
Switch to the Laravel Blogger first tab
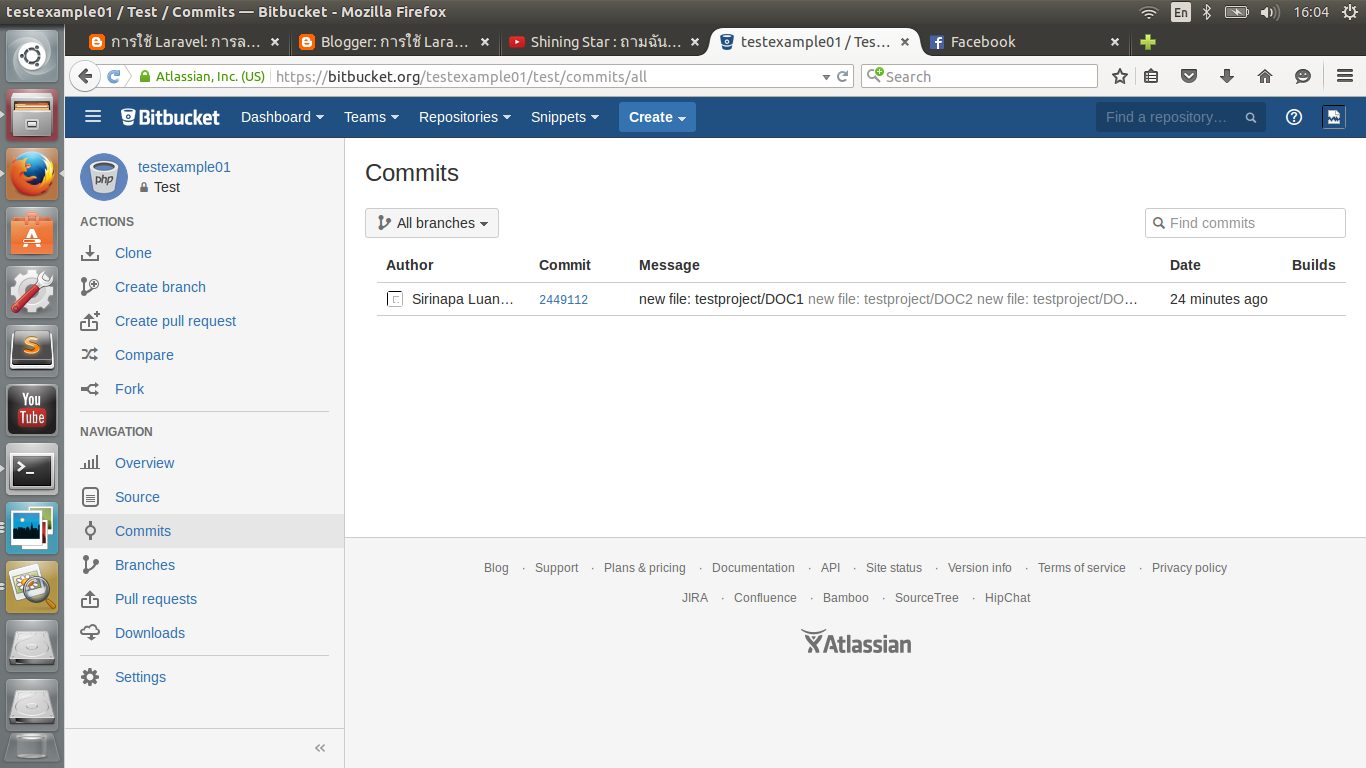click(186, 42)
